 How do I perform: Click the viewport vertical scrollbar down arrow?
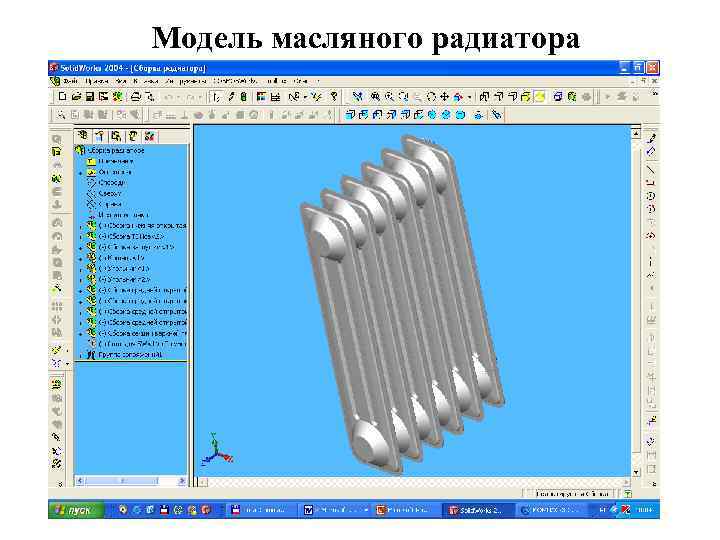tap(636, 472)
